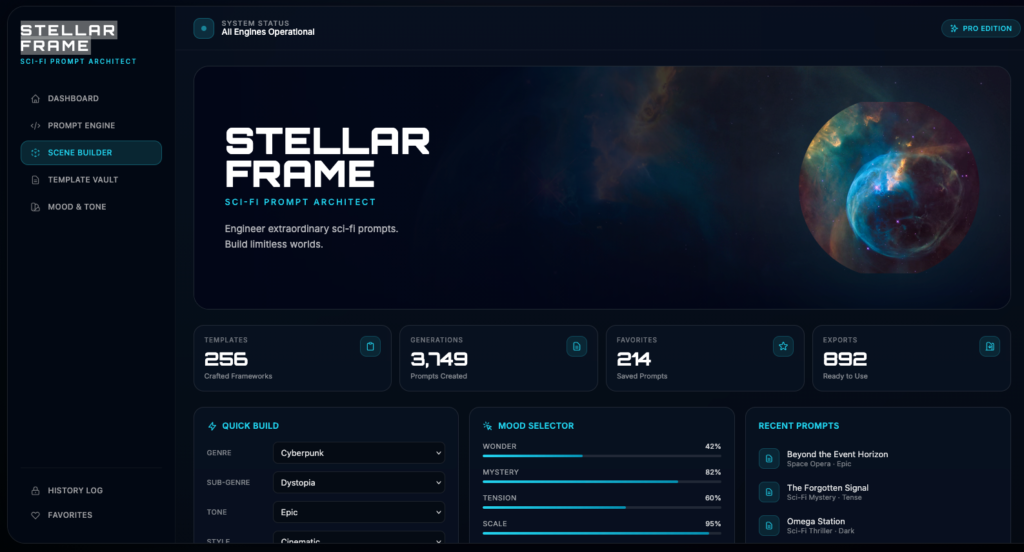
Task: Click the Generations 3,749 stat card
Action: point(498,359)
